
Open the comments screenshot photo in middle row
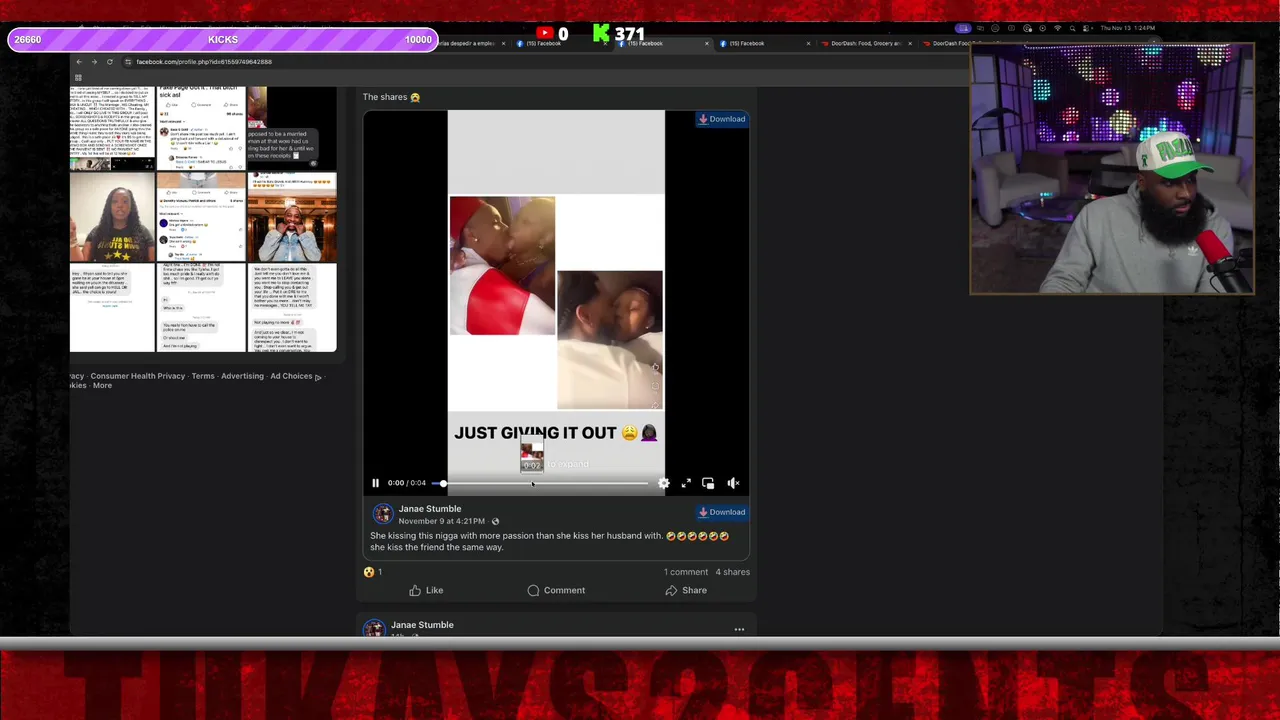pyautogui.click(x=201, y=217)
